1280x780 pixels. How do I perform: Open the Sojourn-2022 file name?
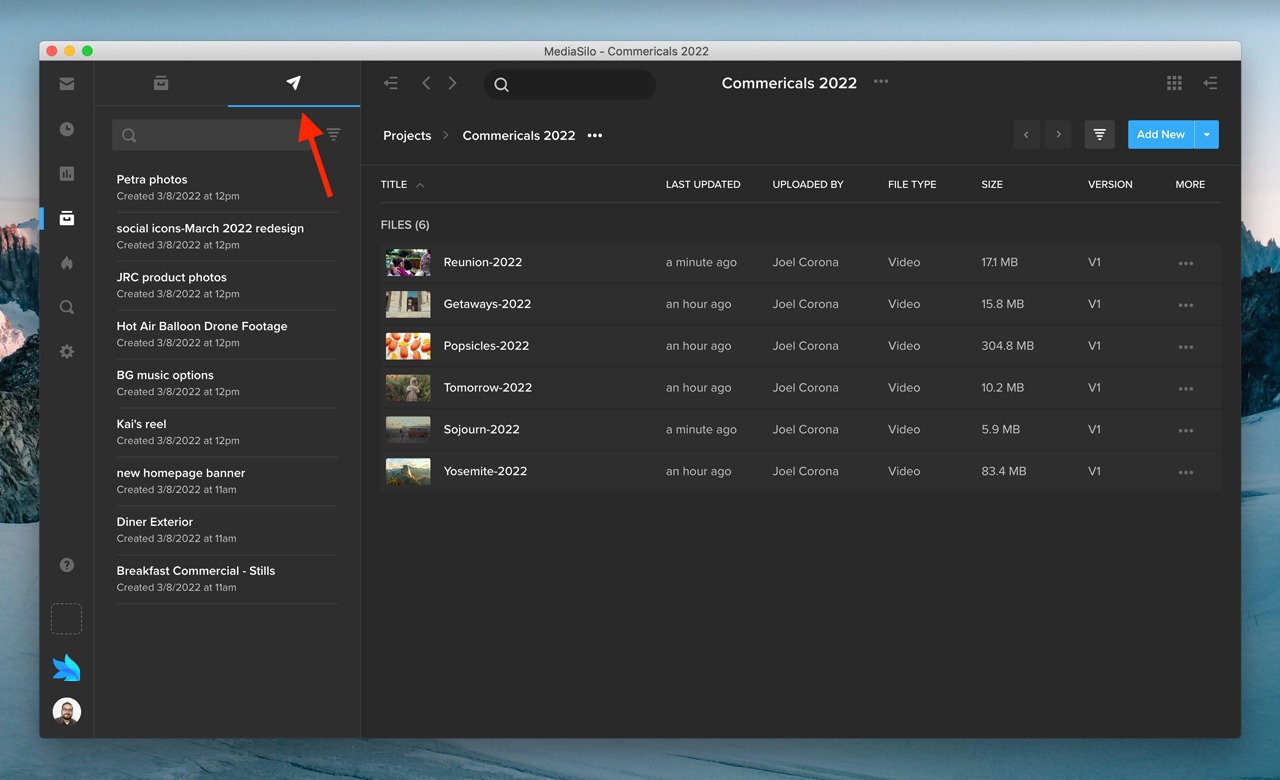(x=482, y=430)
